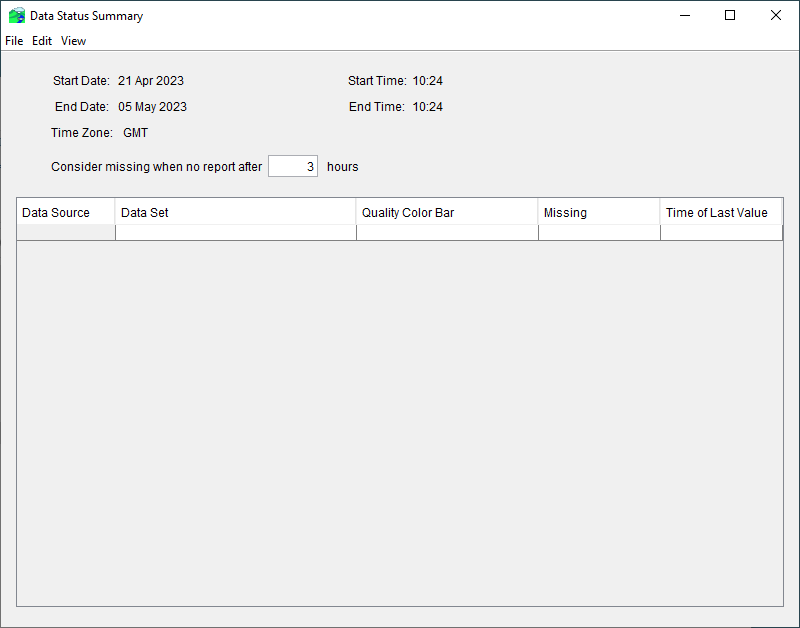This screenshot has width=800, height=628.
Task: Click the Data Set column header
Action: point(236,212)
